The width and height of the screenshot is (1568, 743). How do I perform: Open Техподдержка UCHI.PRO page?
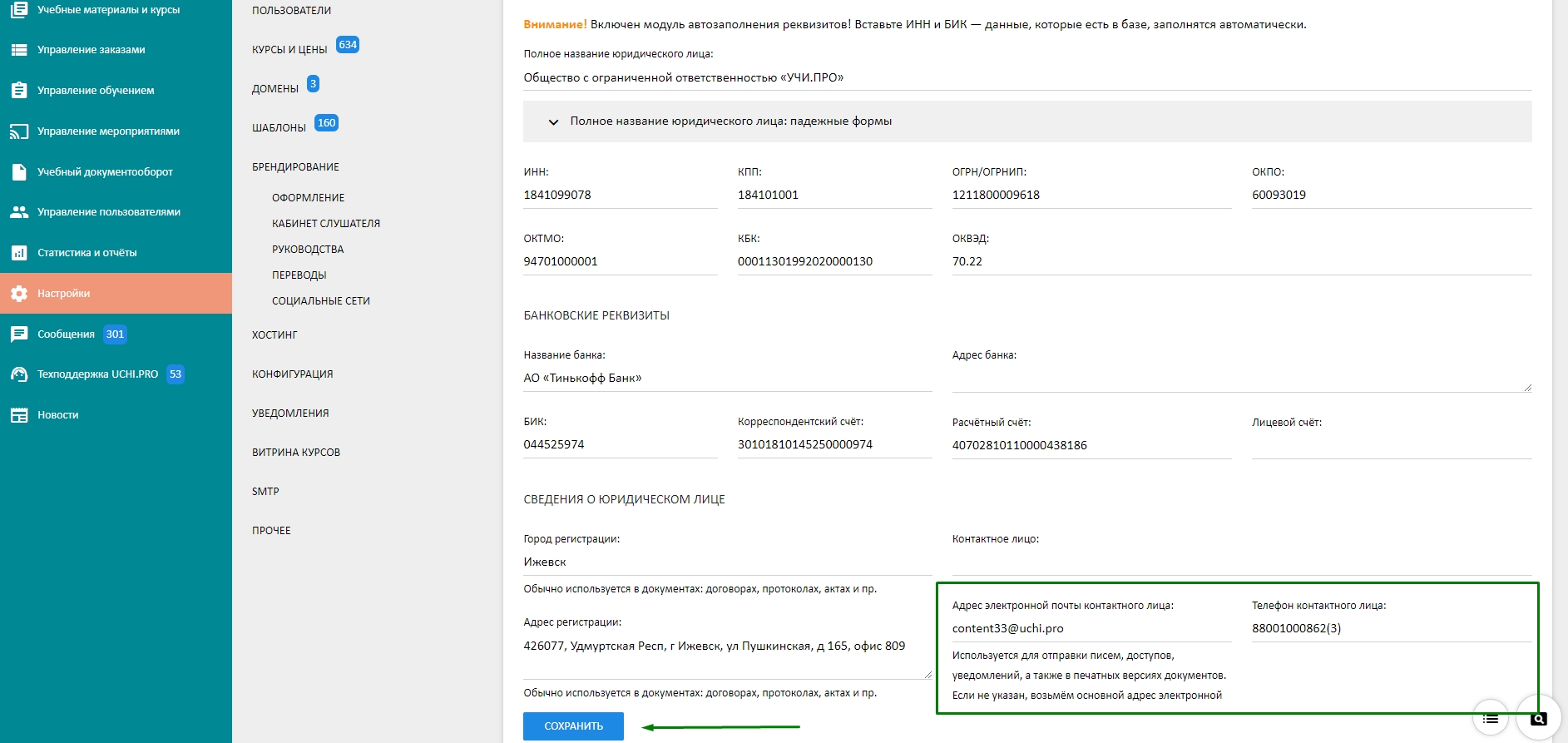coord(97,374)
